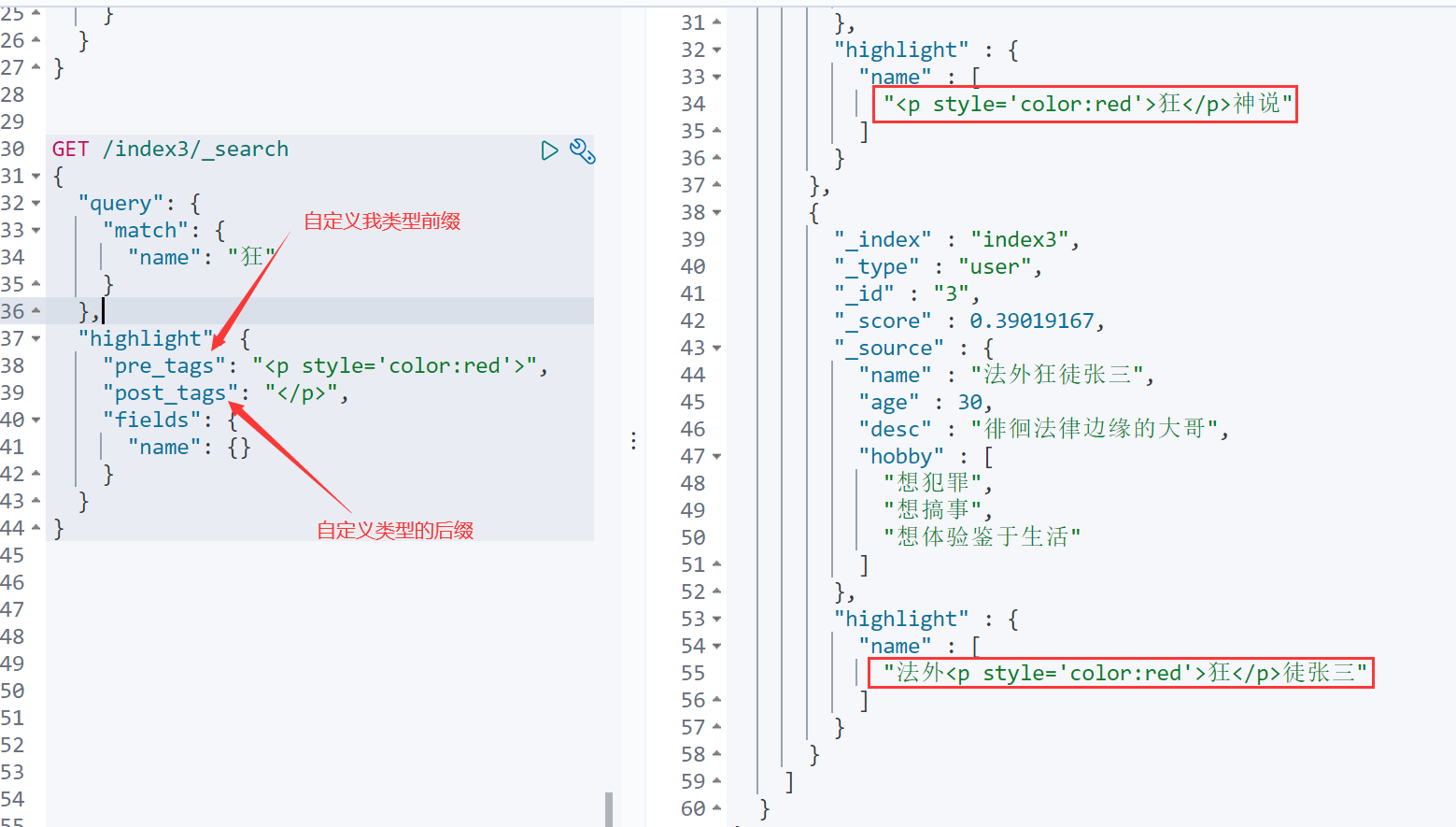This screenshot has width=1456, height=827.
Task: Click the fold end marker at editor line 36
Action: (x=36, y=310)
